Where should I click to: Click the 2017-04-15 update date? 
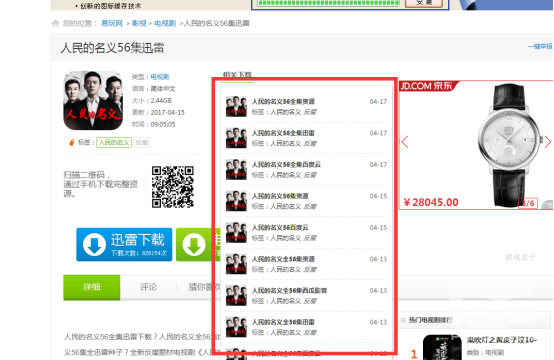click(x=167, y=112)
